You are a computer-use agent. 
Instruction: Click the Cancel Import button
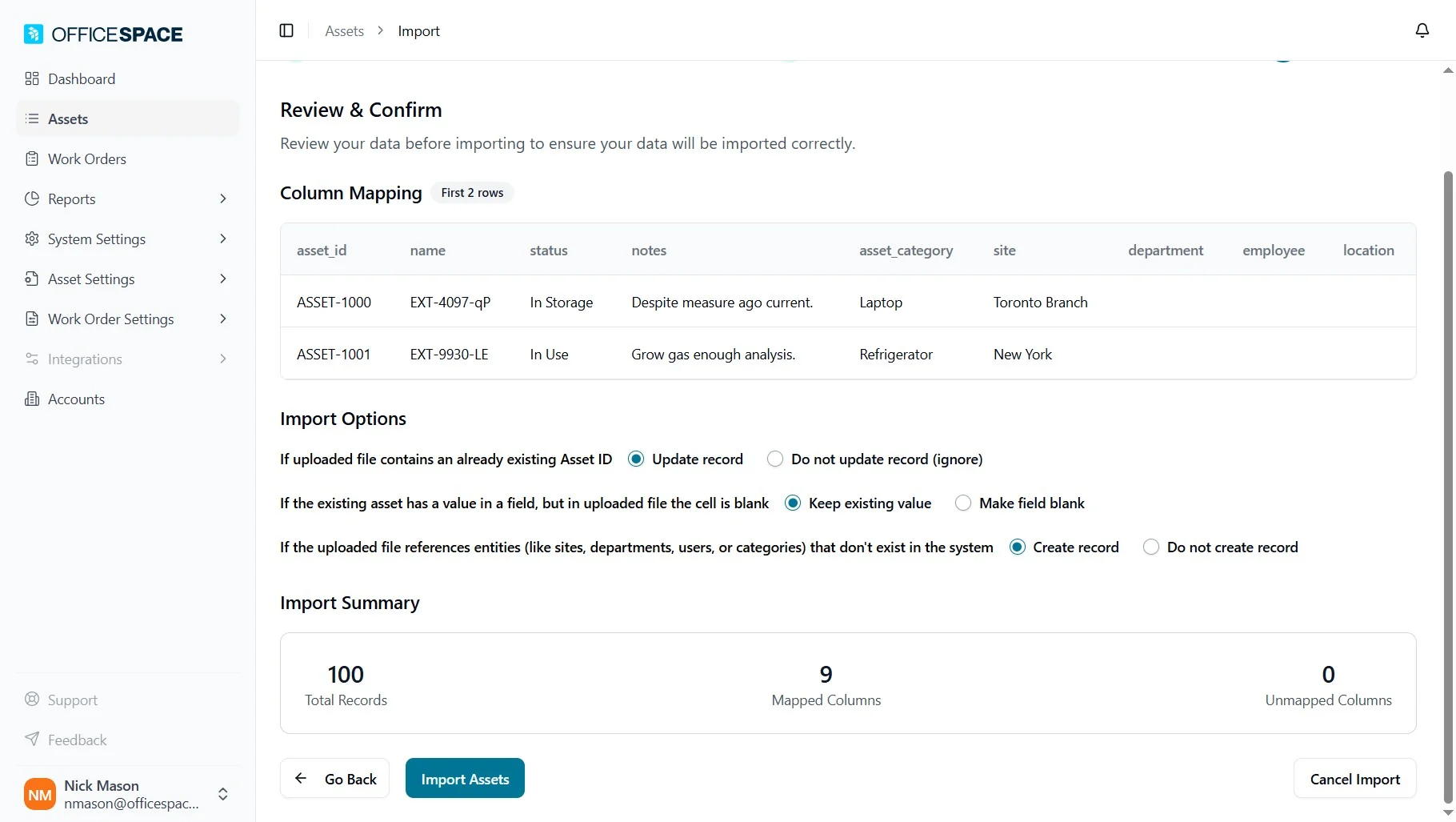(1354, 778)
